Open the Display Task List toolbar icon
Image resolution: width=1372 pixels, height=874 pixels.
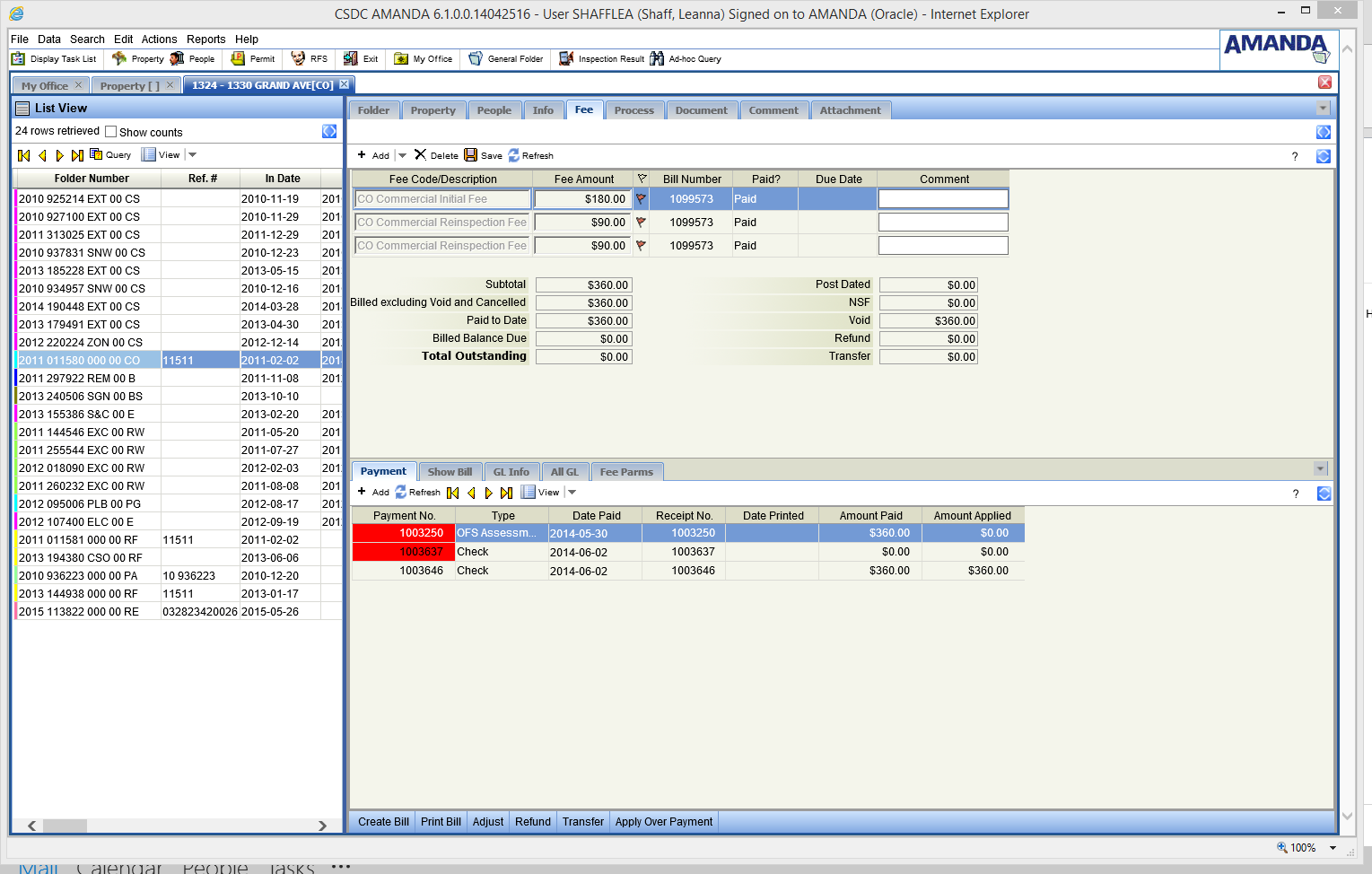[18, 59]
